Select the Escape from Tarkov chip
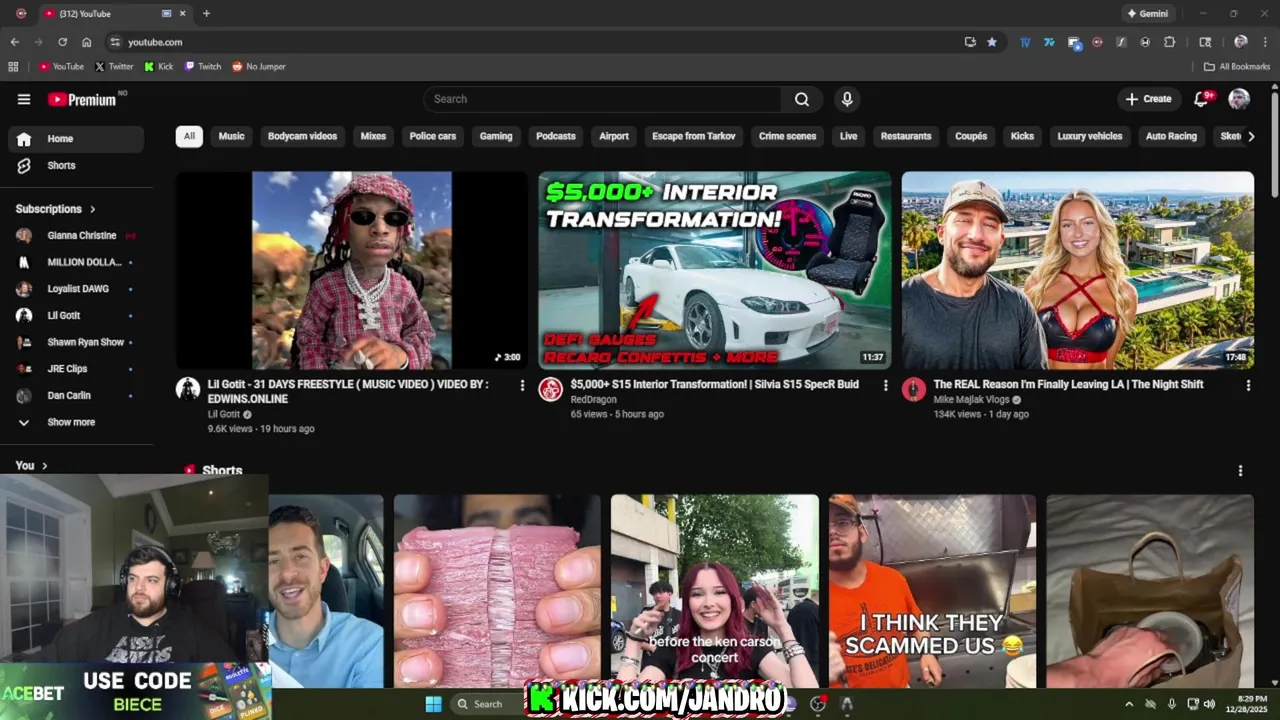The image size is (1280, 720). [x=694, y=136]
